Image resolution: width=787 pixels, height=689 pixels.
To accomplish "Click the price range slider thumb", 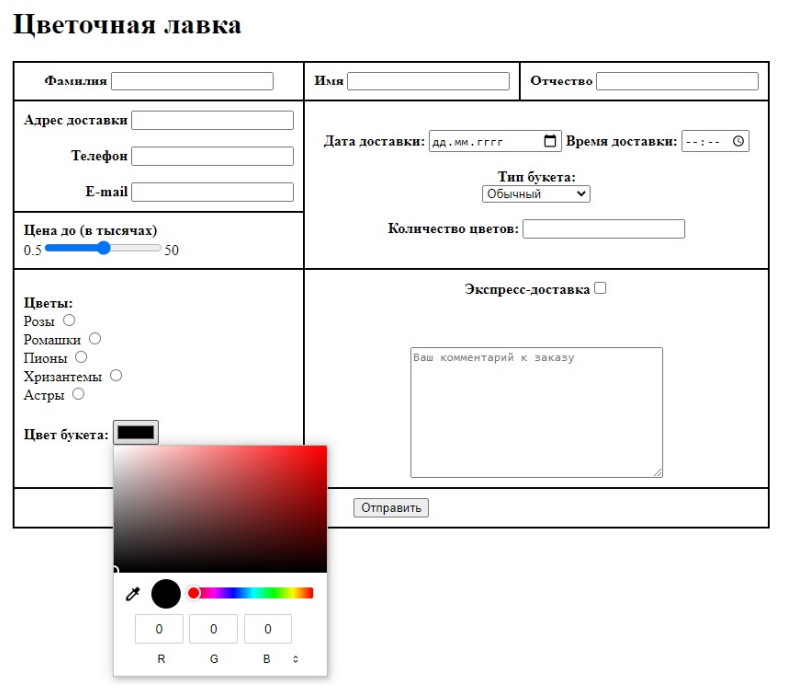I will point(103,248).
